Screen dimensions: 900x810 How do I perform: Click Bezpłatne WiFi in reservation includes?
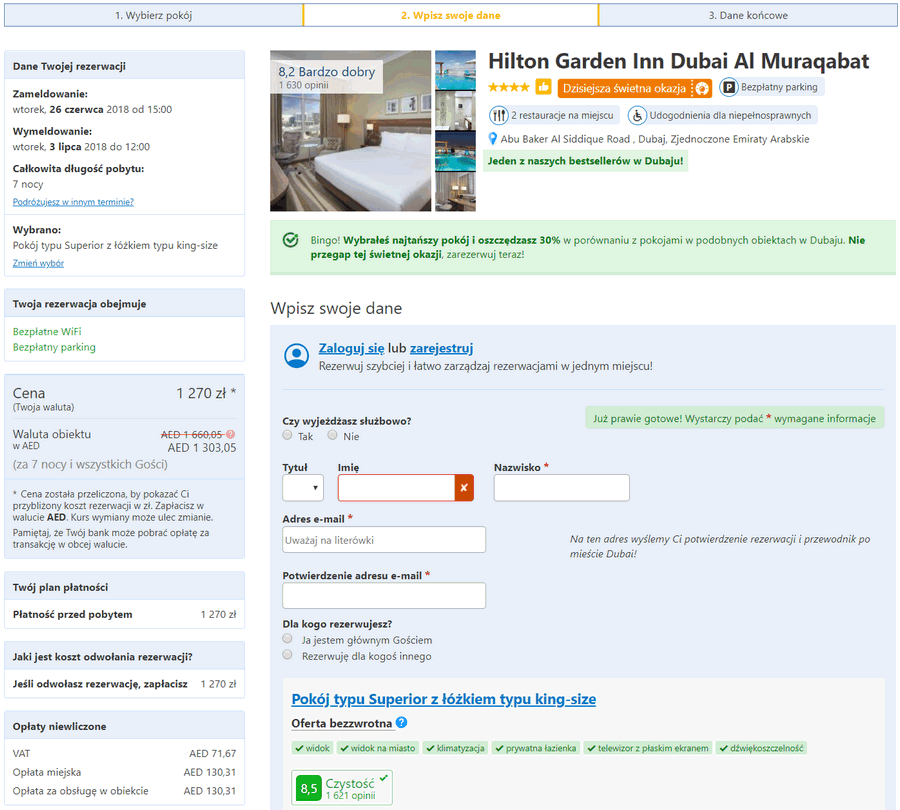[x=47, y=332]
